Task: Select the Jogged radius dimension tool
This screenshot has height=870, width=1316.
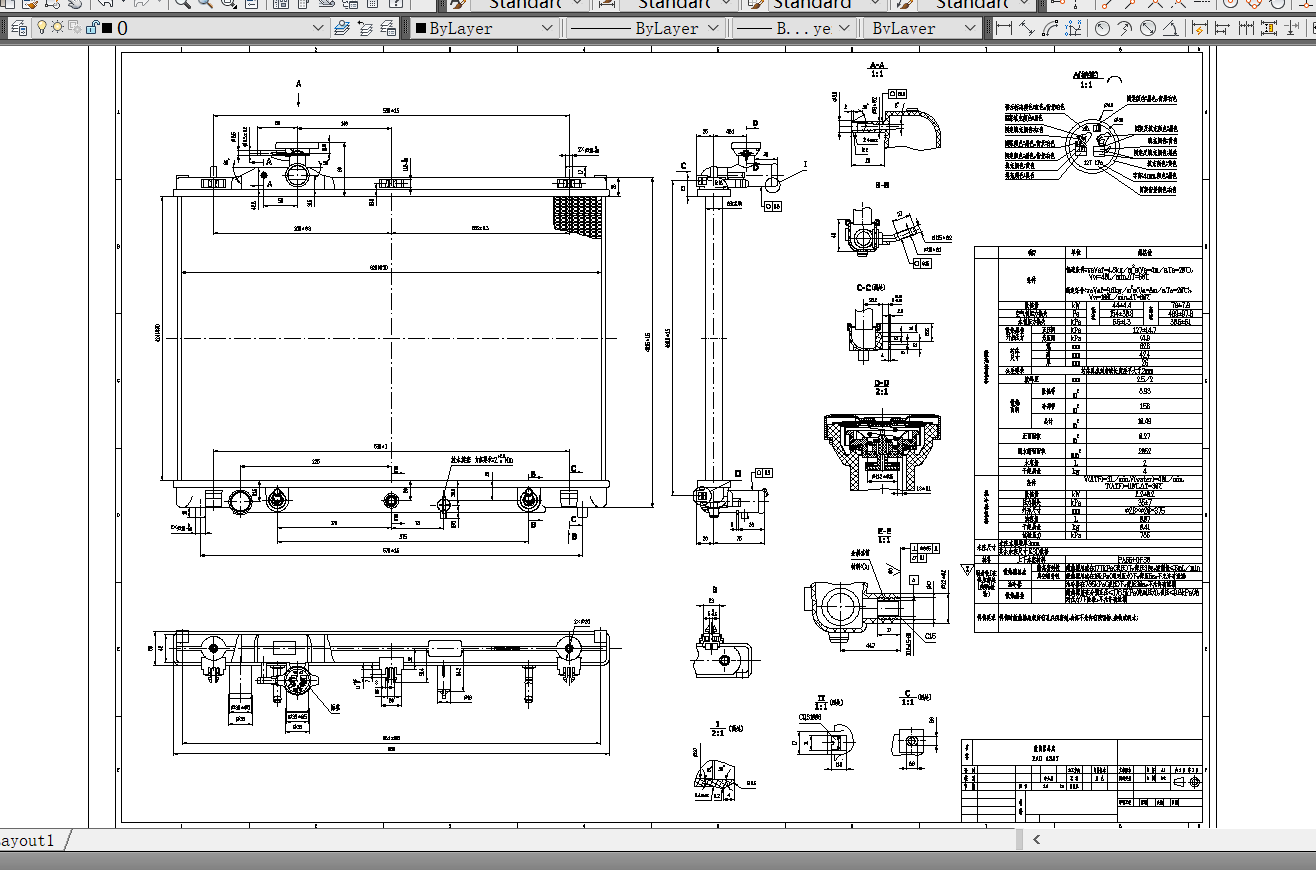Action: pyautogui.click(x=1125, y=28)
